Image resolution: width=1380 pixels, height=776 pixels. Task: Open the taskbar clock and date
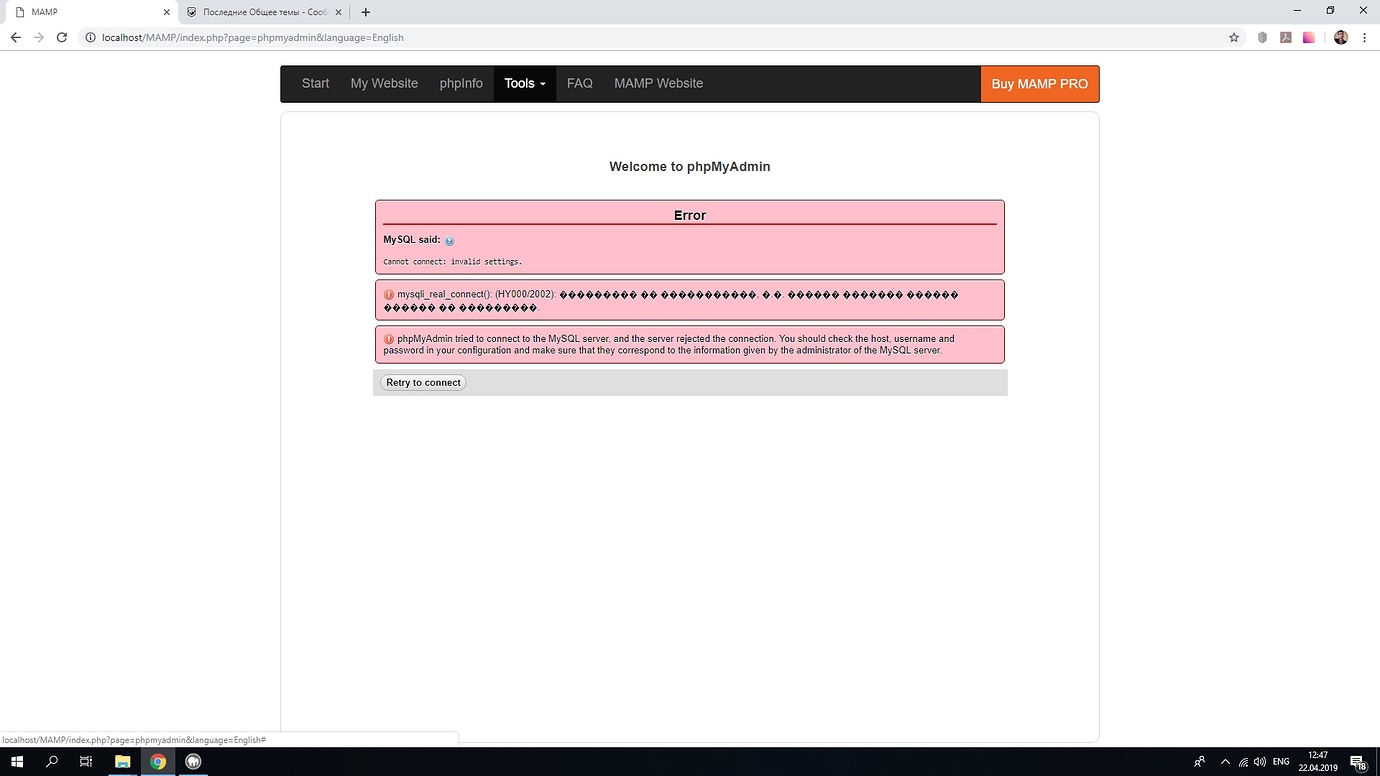coord(1318,761)
